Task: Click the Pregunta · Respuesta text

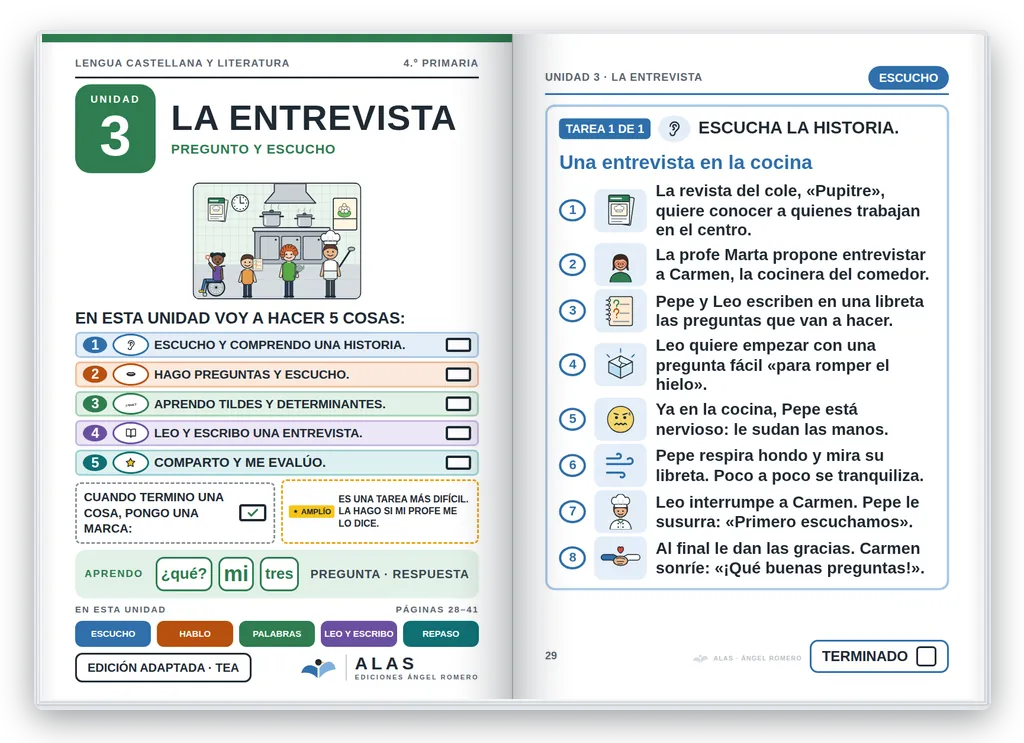Action: [x=389, y=574]
